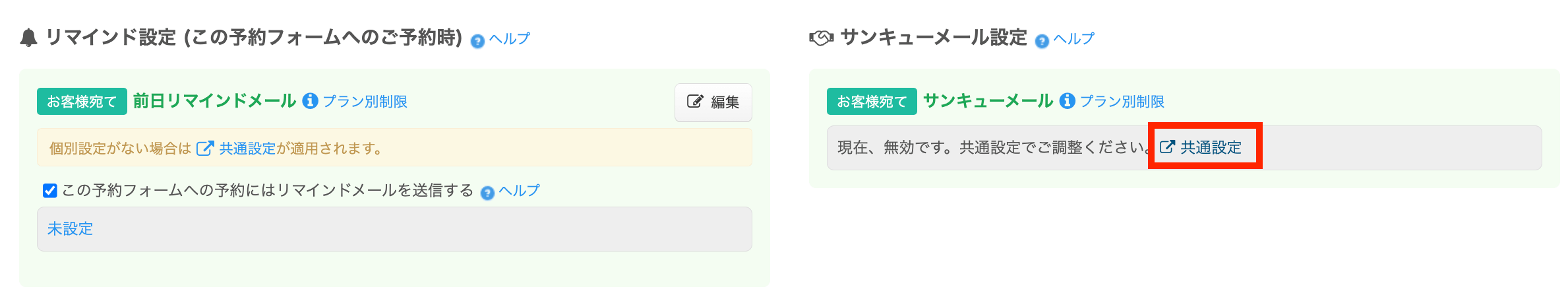Screen dimensions: 1568x305
Task: Open ヘルプ link next to サンキューメール設定 heading
Action: [1073, 39]
